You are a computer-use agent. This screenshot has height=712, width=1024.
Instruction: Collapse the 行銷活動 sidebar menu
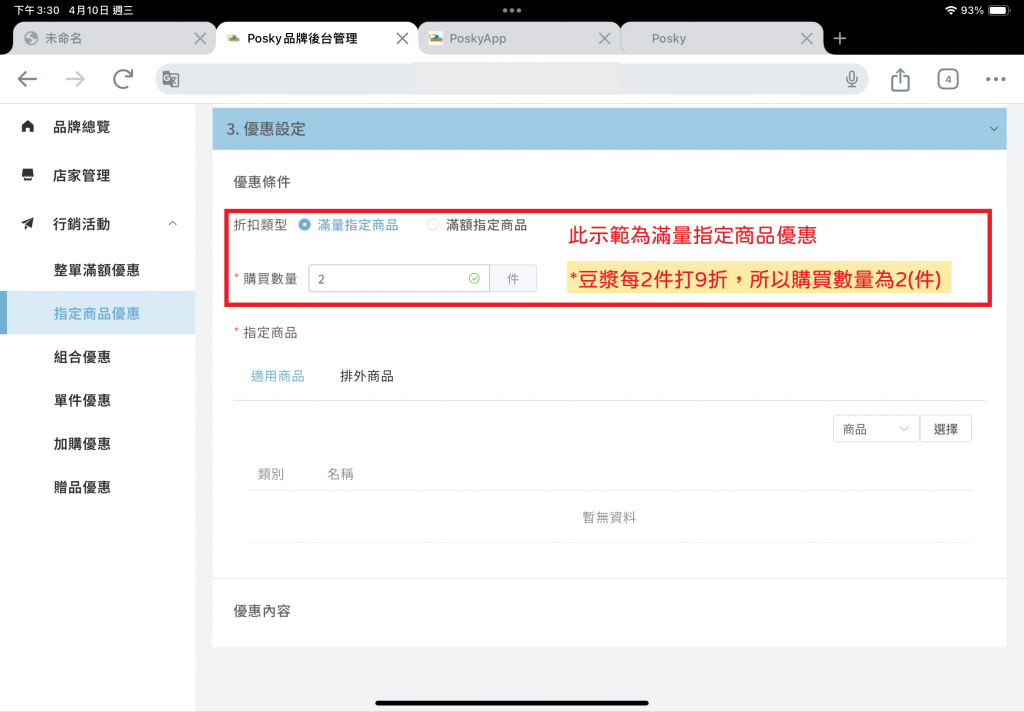click(x=172, y=223)
